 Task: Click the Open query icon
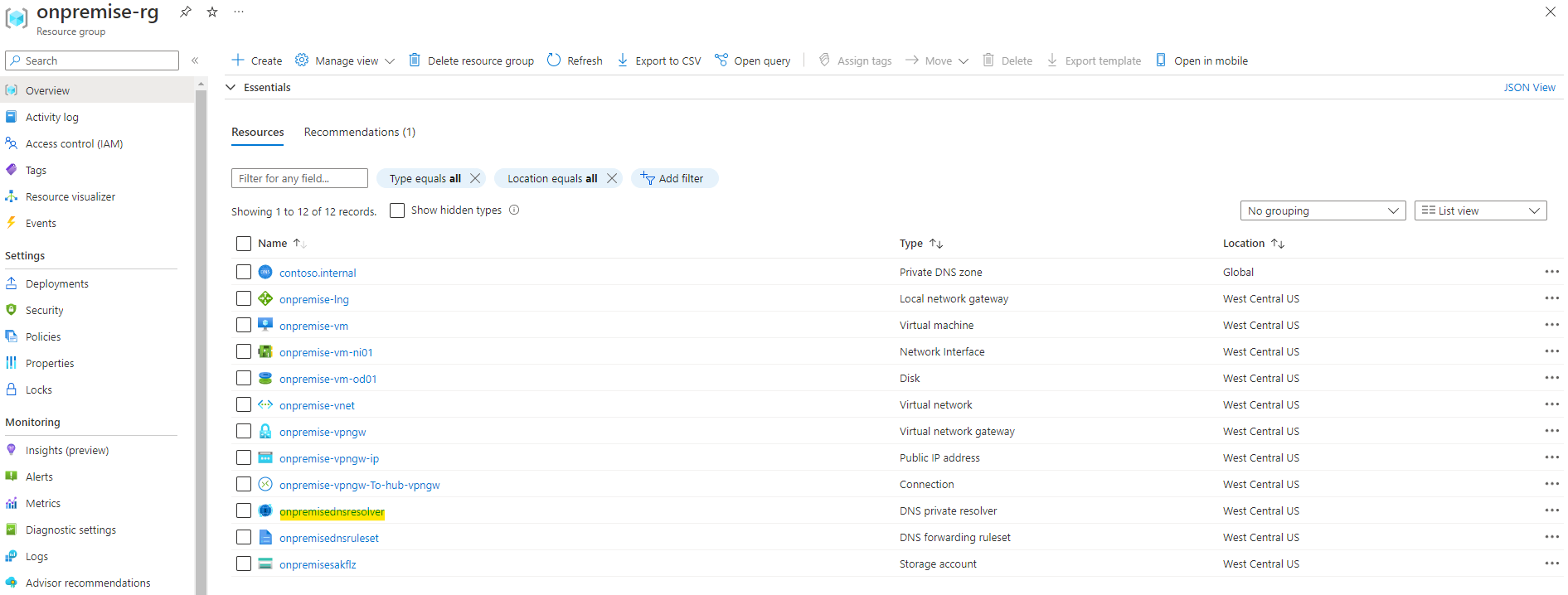(721, 60)
